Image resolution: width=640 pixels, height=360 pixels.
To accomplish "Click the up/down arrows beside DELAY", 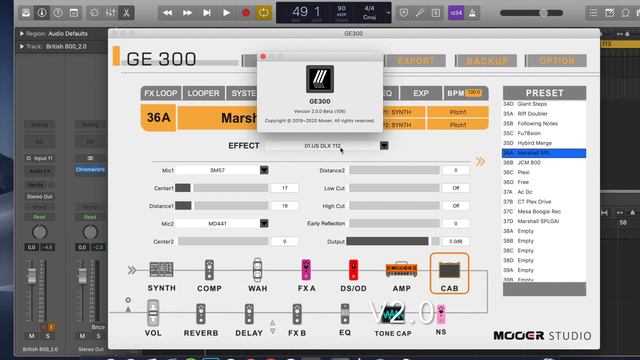I will (272, 327).
